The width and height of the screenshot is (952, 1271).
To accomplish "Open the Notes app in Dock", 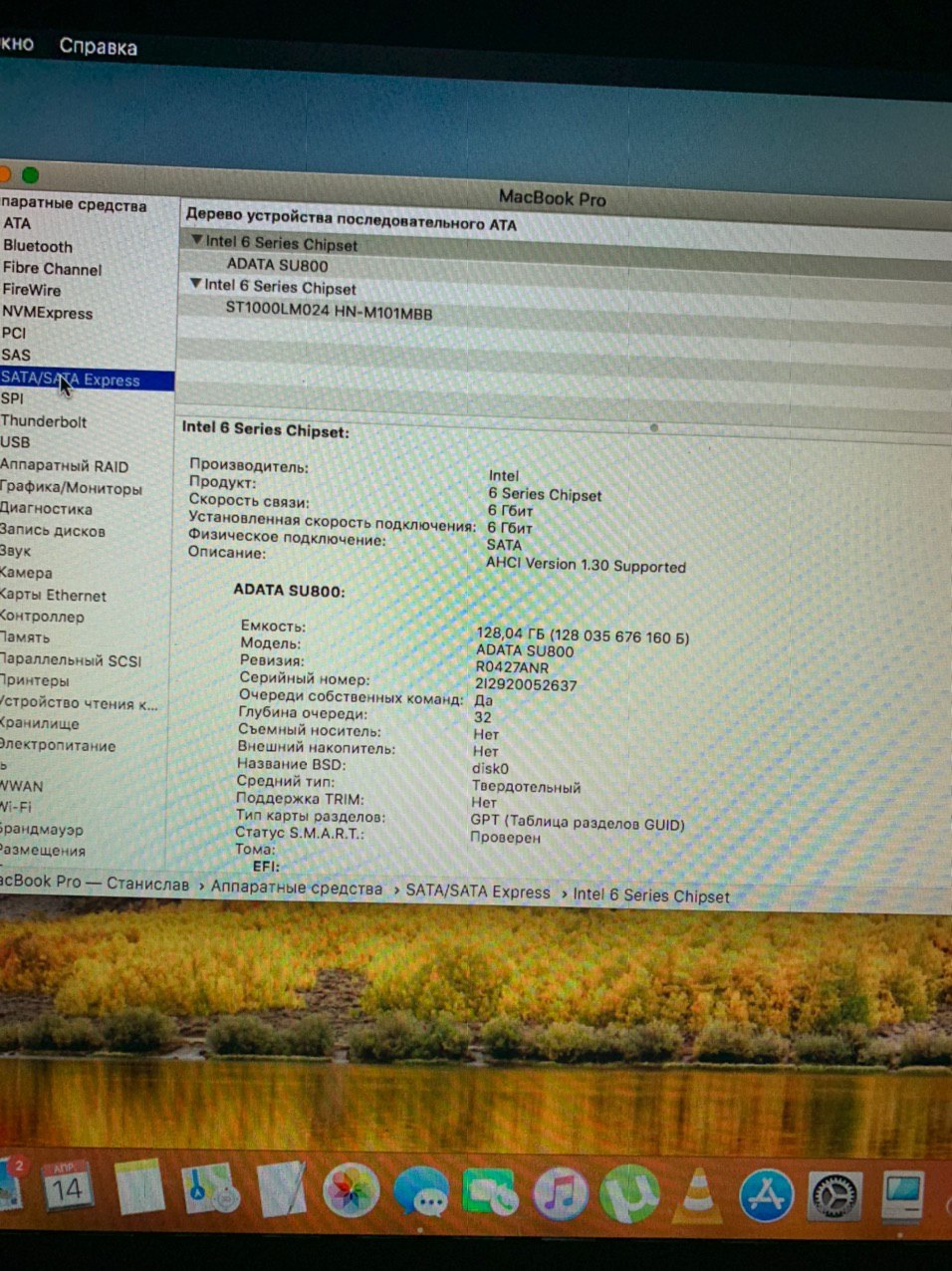I will pyautogui.click(x=138, y=1186).
